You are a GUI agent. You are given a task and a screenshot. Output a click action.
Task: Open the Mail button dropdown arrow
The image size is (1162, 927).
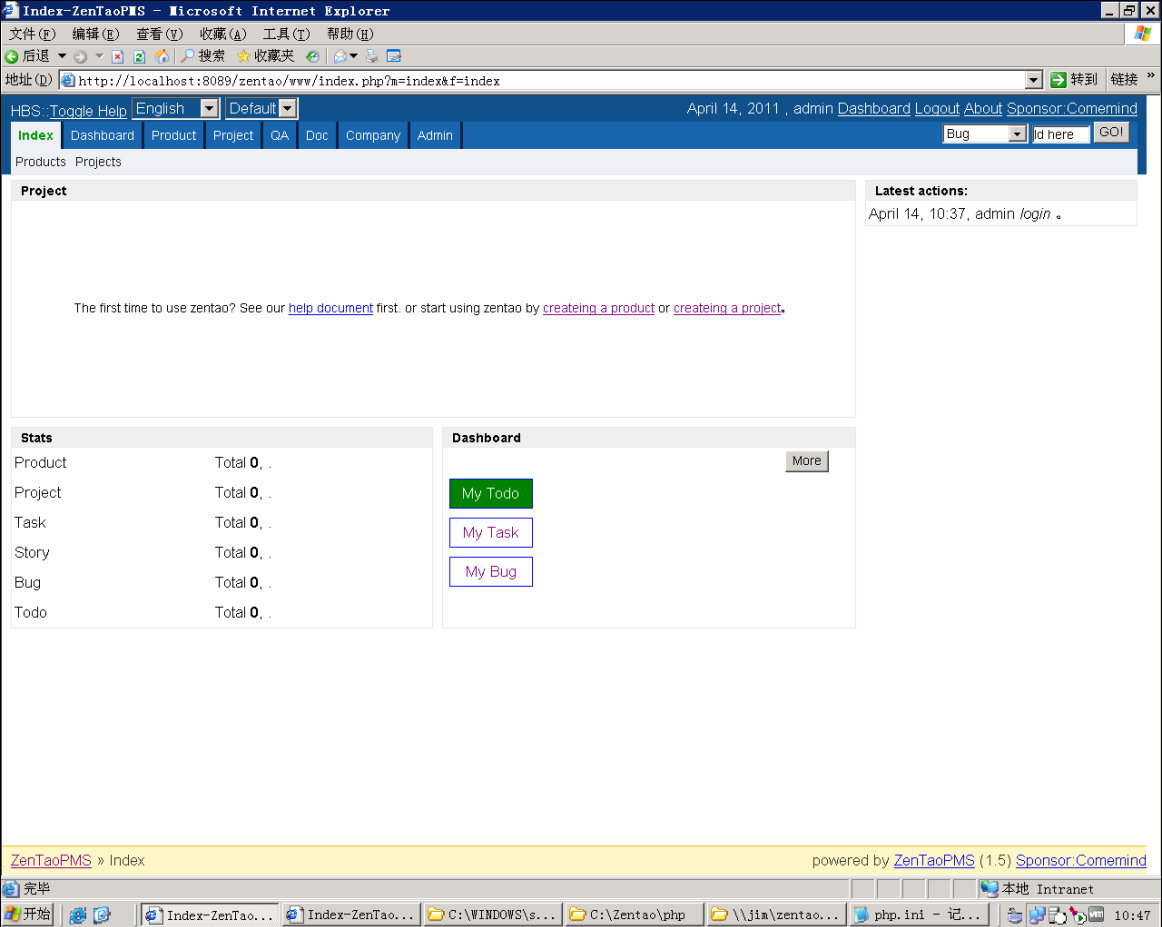[353, 56]
